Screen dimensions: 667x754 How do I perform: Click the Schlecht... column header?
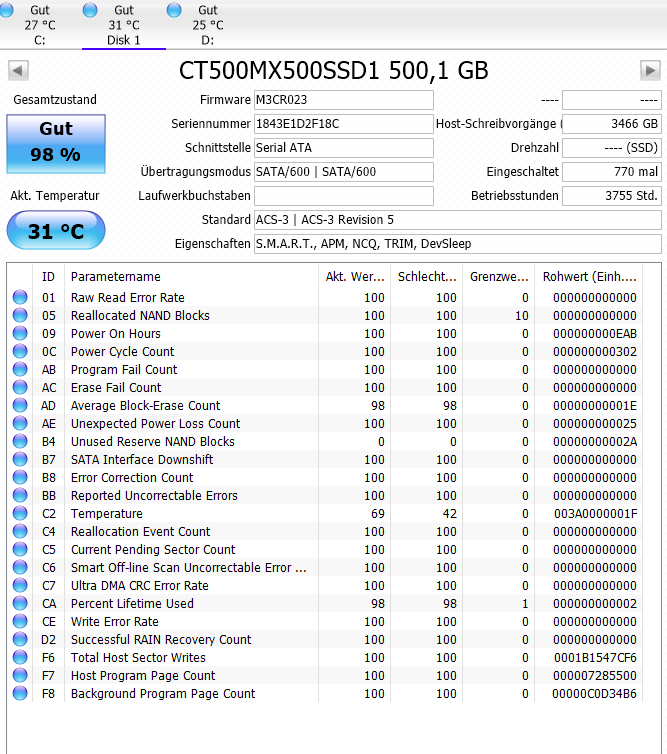click(427, 276)
